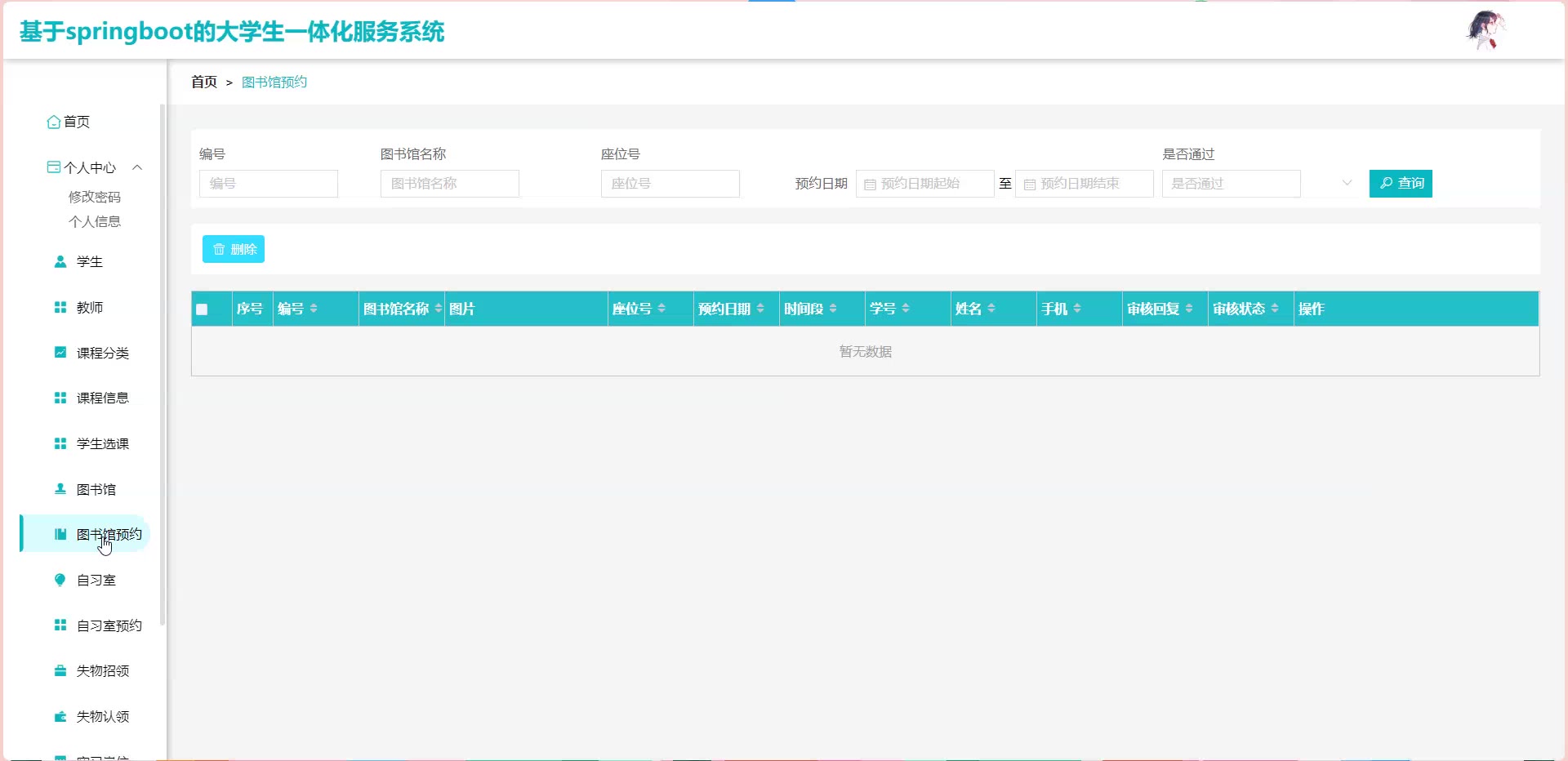Click the 失物招领 briefcase icon
This screenshot has width=1568, height=761.
pyautogui.click(x=60, y=671)
